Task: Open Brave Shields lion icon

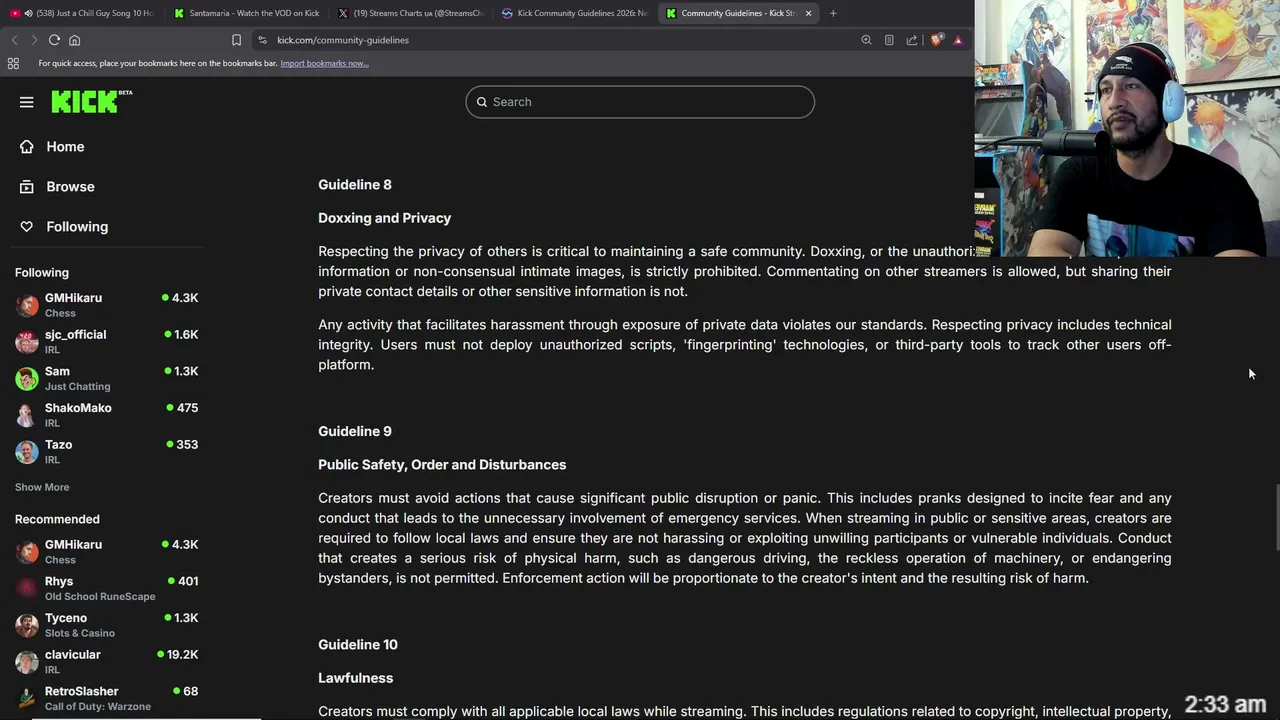Action: pos(936,40)
